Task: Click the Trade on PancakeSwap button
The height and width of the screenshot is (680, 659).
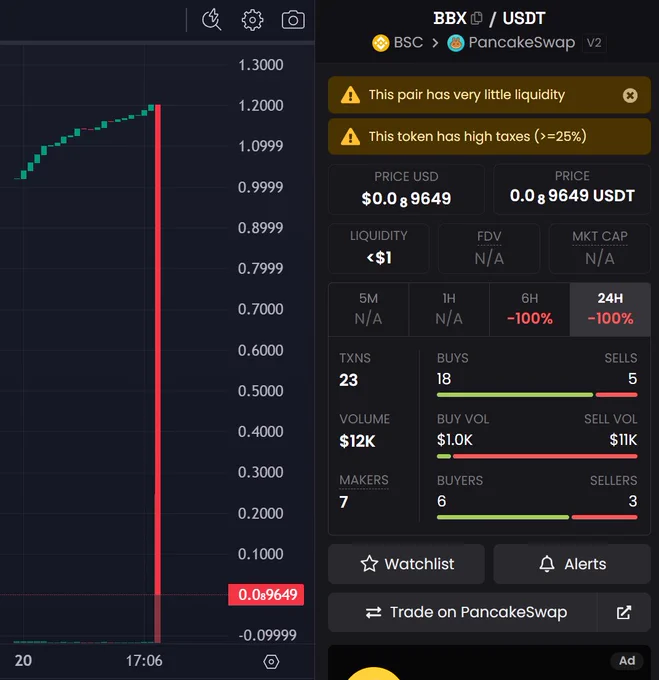Action: point(463,612)
